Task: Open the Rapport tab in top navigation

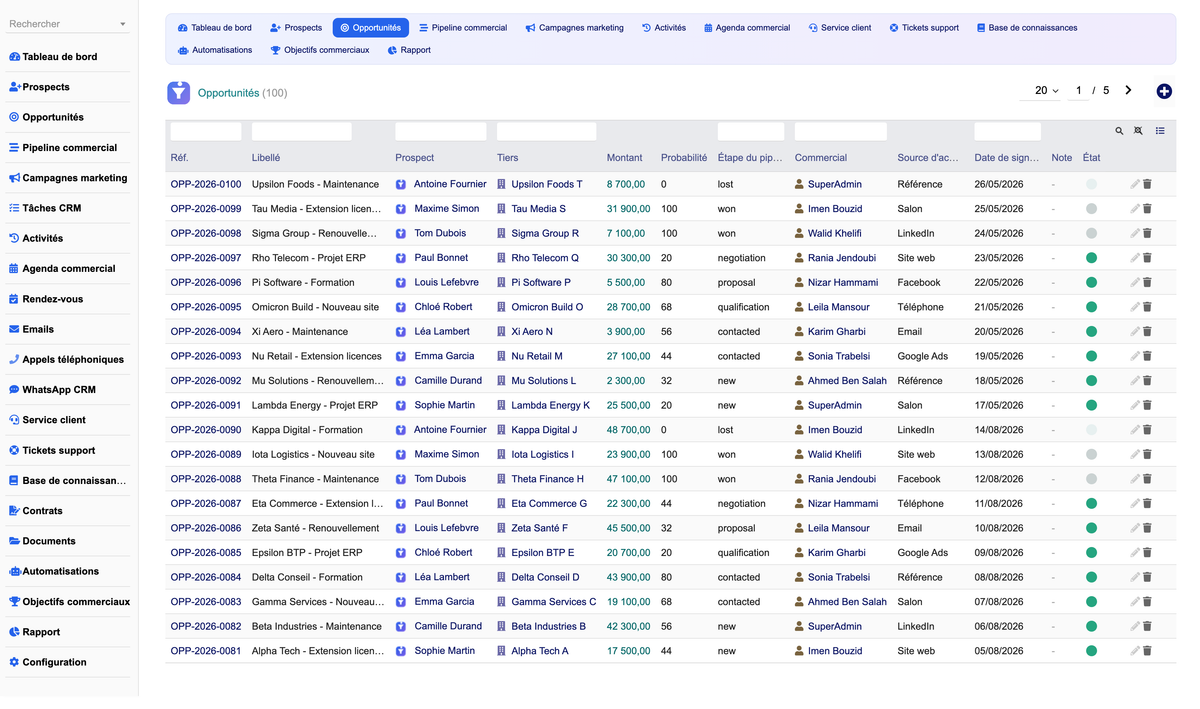Action: click(409, 50)
